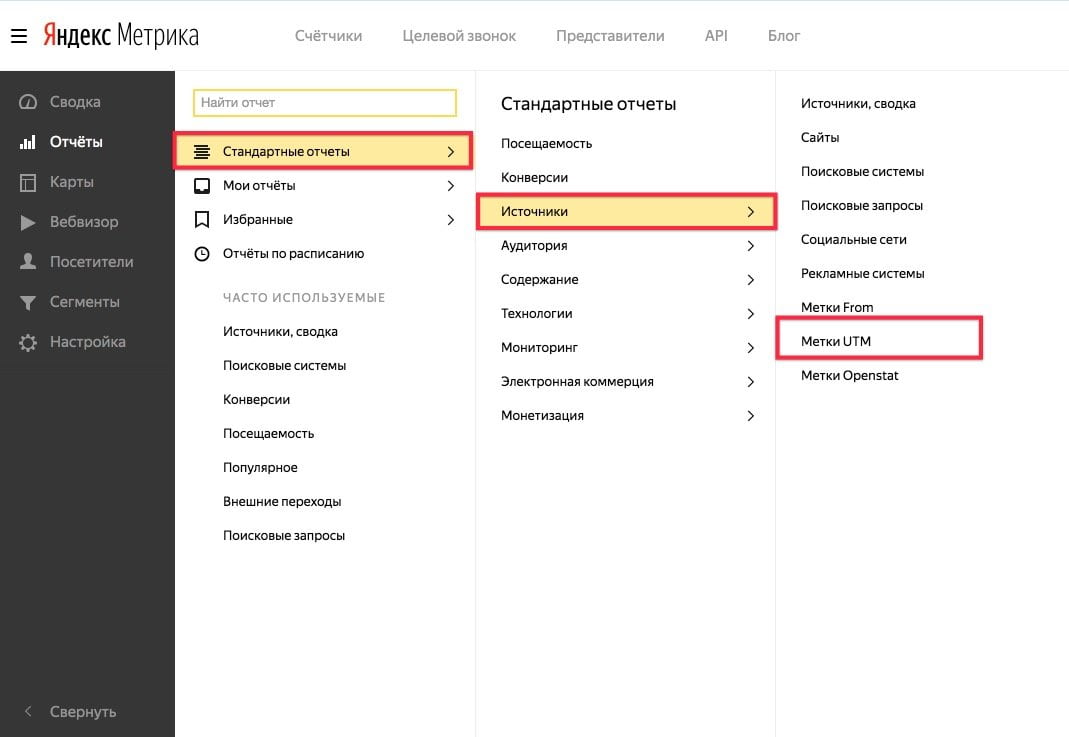Open Сегменты from sidebar
This screenshot has height=737, width=1069.
pyautogui.click(x=84, y=302)
